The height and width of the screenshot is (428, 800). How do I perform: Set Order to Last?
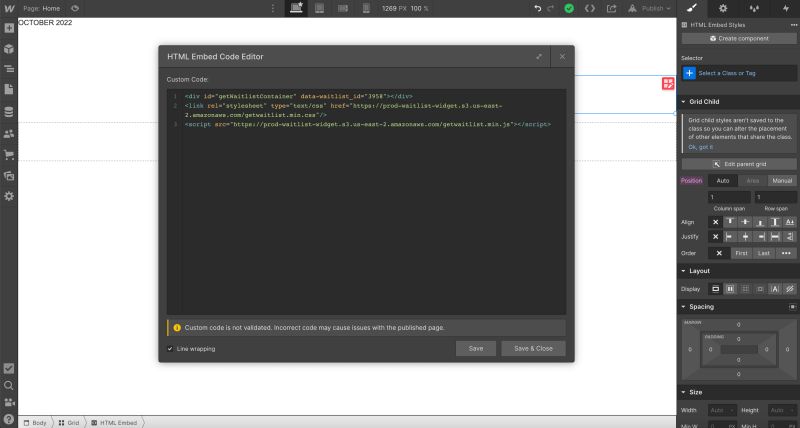pyautogui.click(x=764, y=254)
